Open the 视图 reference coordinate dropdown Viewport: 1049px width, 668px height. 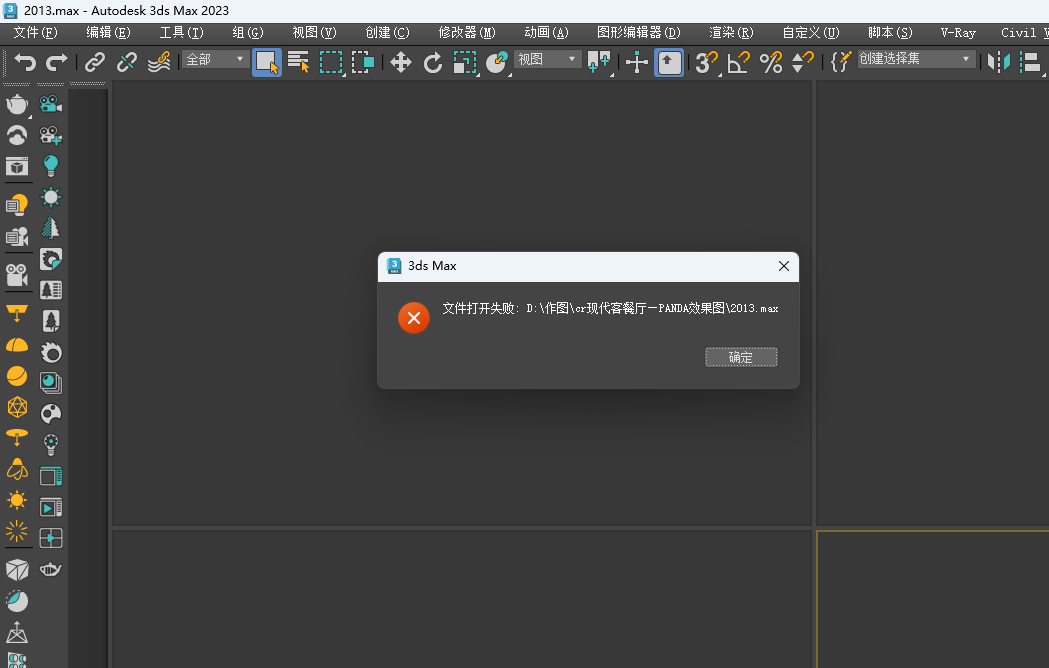point(547,60)
